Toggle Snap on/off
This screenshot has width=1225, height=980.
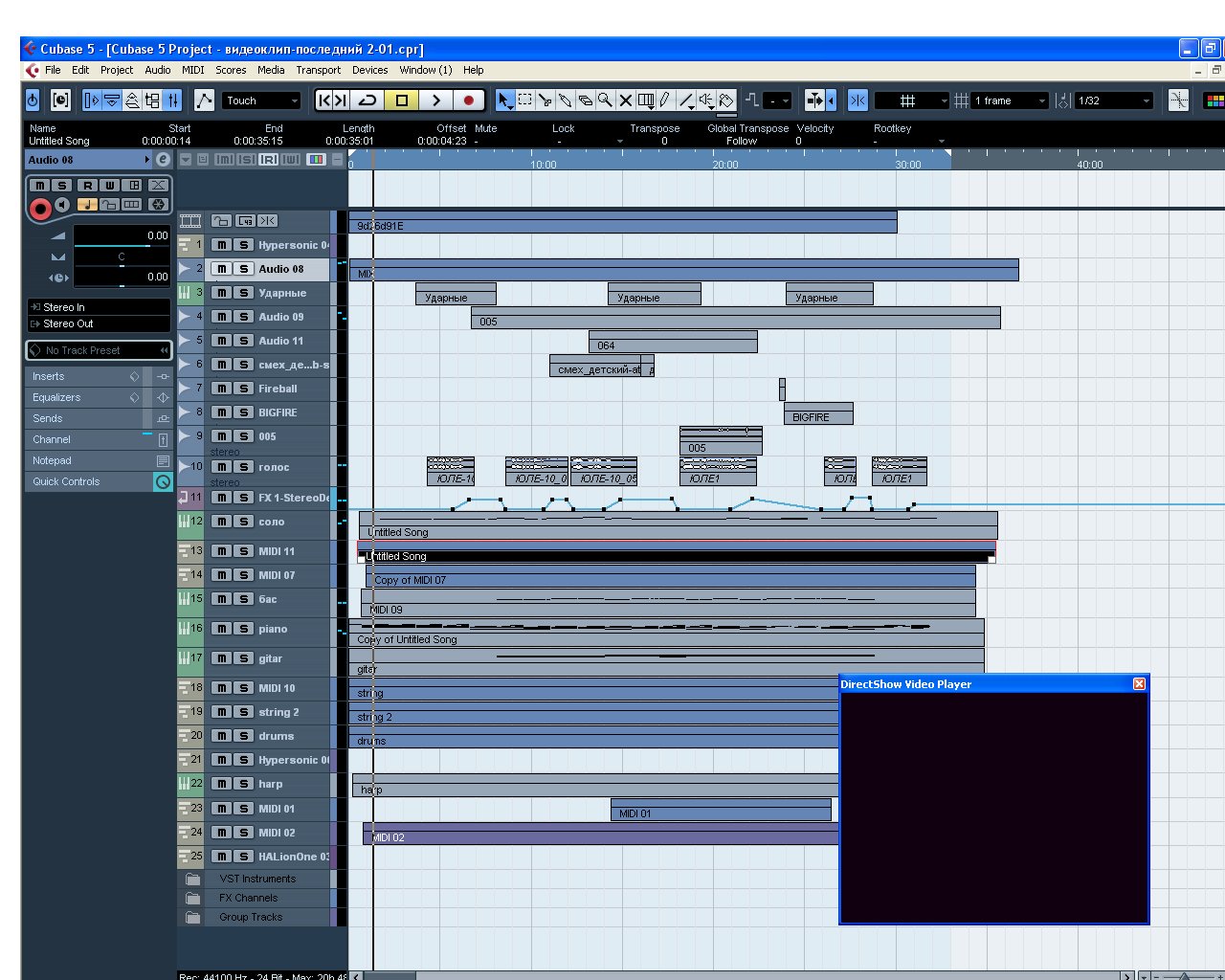point(857,100)
